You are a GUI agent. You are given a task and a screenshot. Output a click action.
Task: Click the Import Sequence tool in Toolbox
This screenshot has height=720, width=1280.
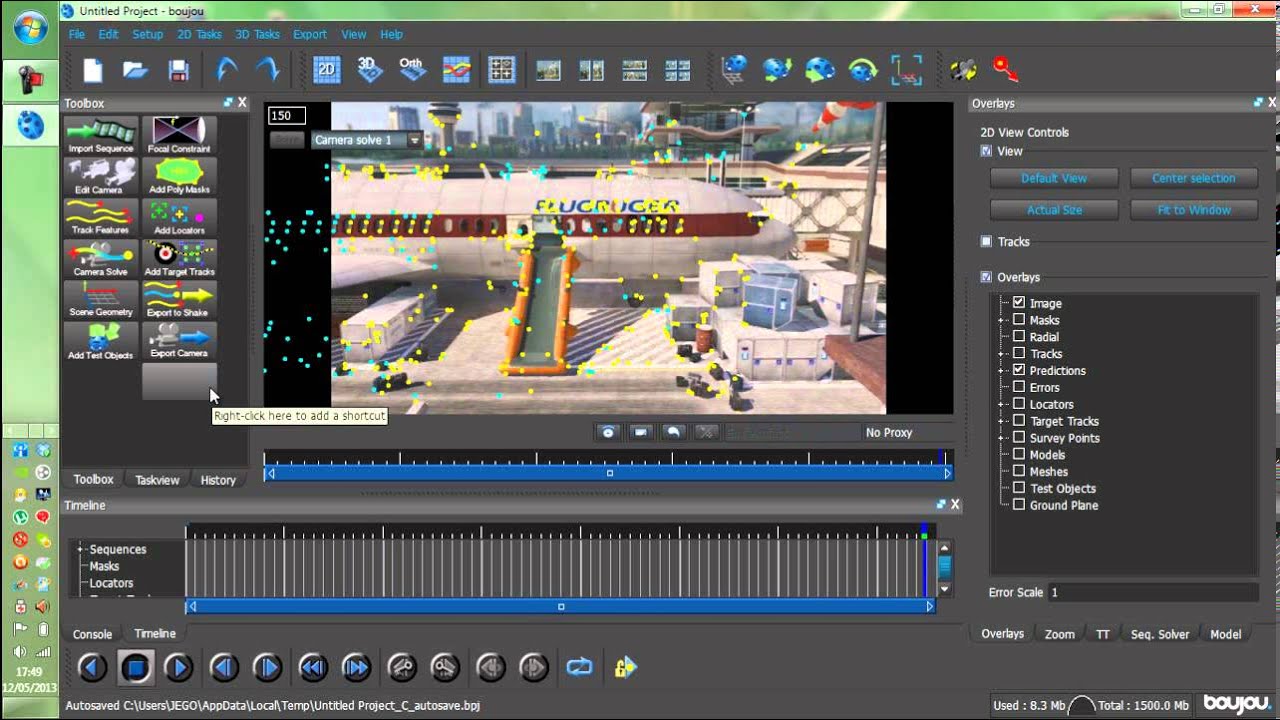[x=101, y=136]
